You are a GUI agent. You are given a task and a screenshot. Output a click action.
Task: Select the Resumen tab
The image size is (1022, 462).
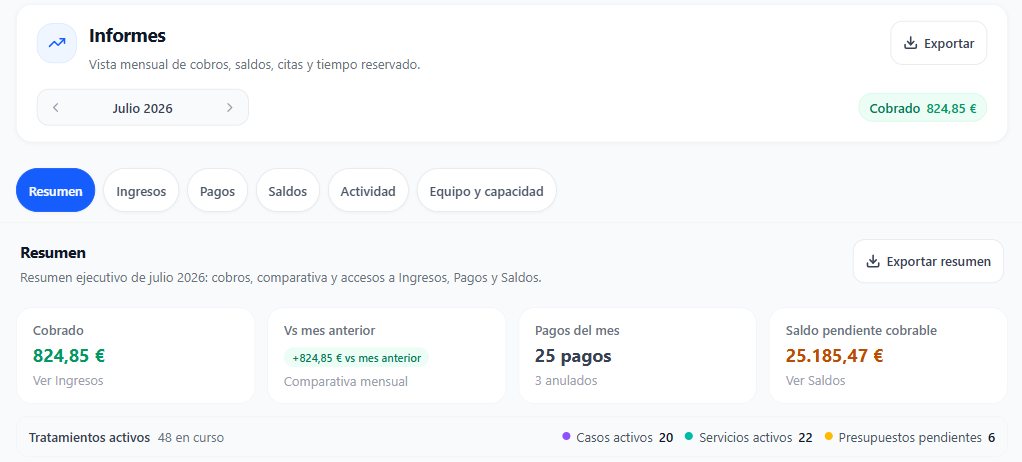point(55,191)
